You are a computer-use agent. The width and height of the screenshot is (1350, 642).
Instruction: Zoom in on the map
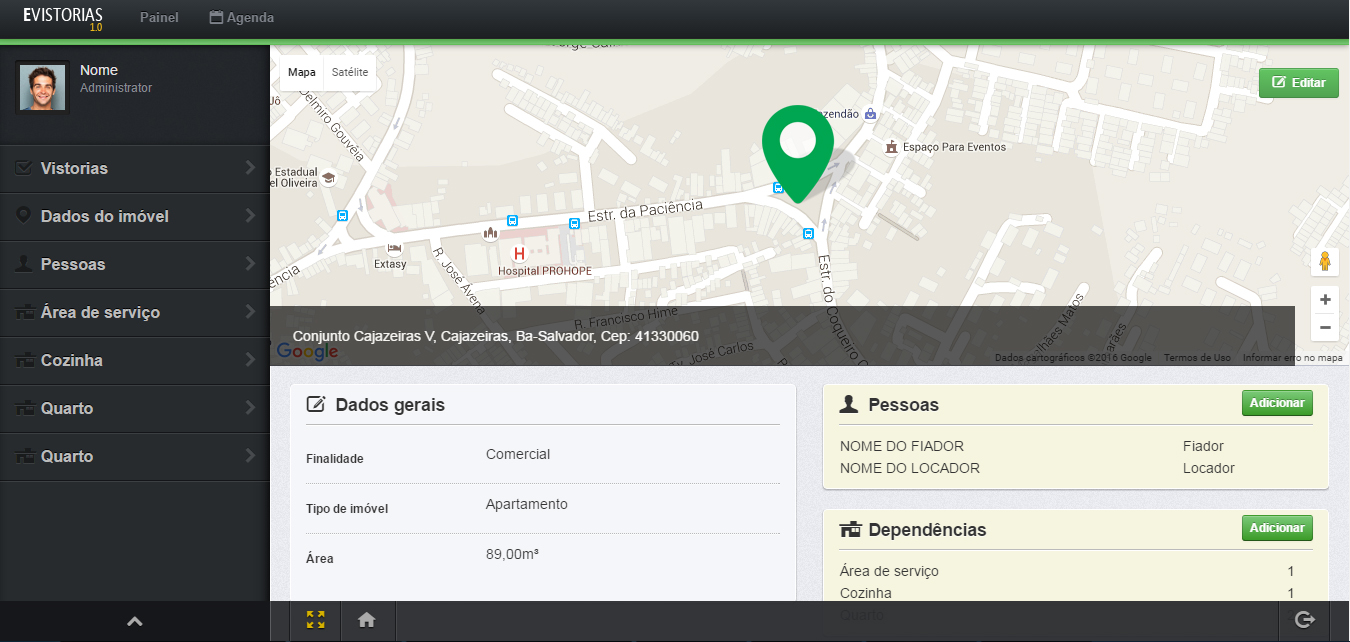click(1325, 299)
